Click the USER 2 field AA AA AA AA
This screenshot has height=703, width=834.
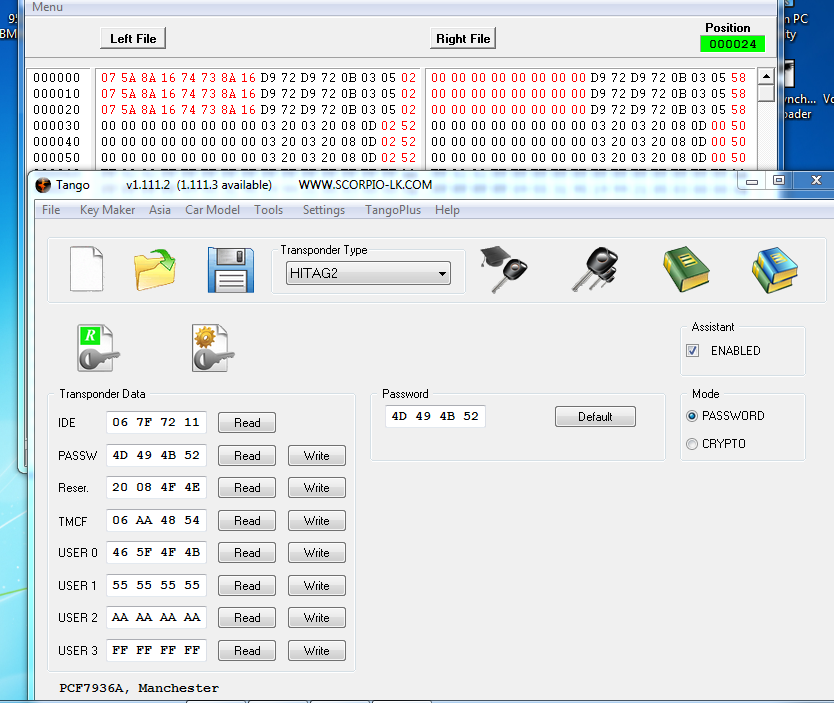[x=156, y=617]
